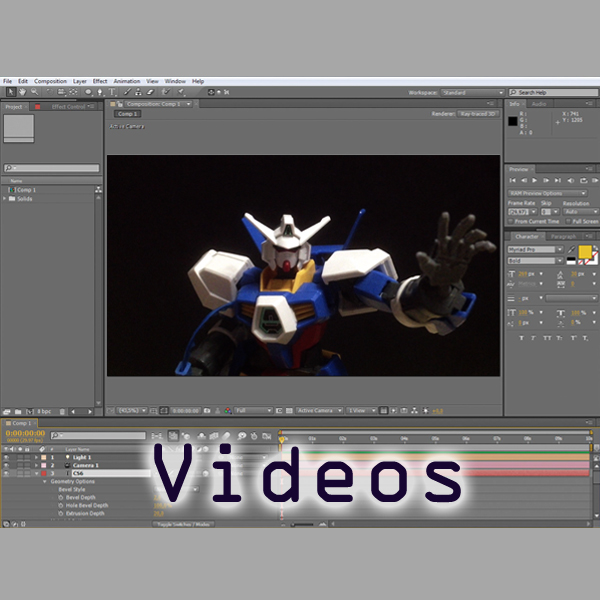The image size is (600, 600).
Task: Enable From Current Time checkbox
Action: [x=510, y=221]
